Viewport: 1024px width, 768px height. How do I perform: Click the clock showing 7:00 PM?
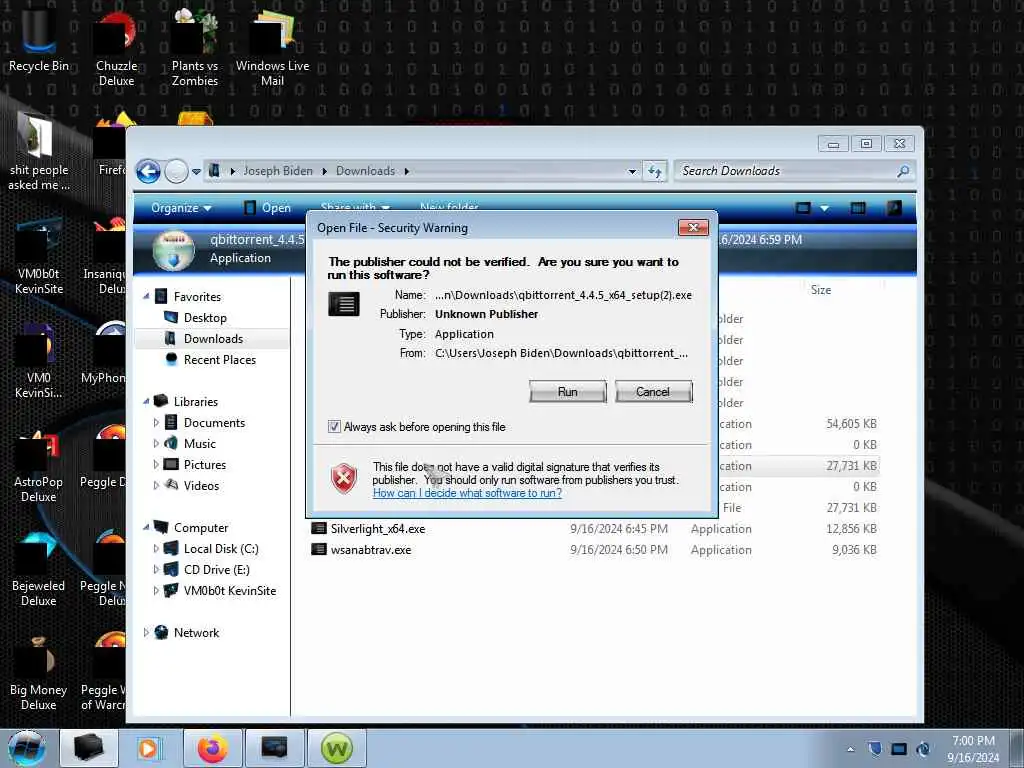[x=973, y=741]
